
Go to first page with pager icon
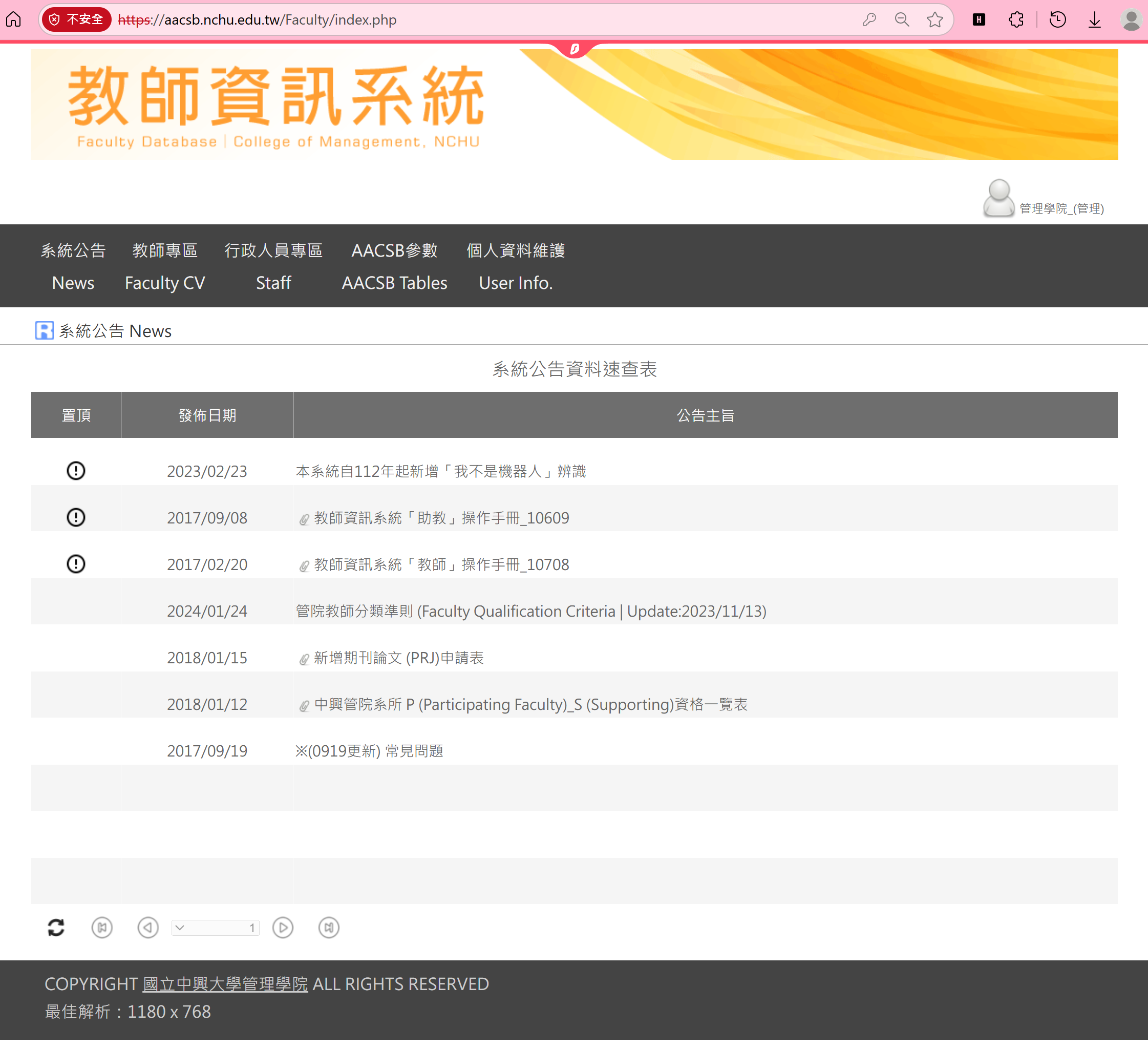(x=102, y=928)
